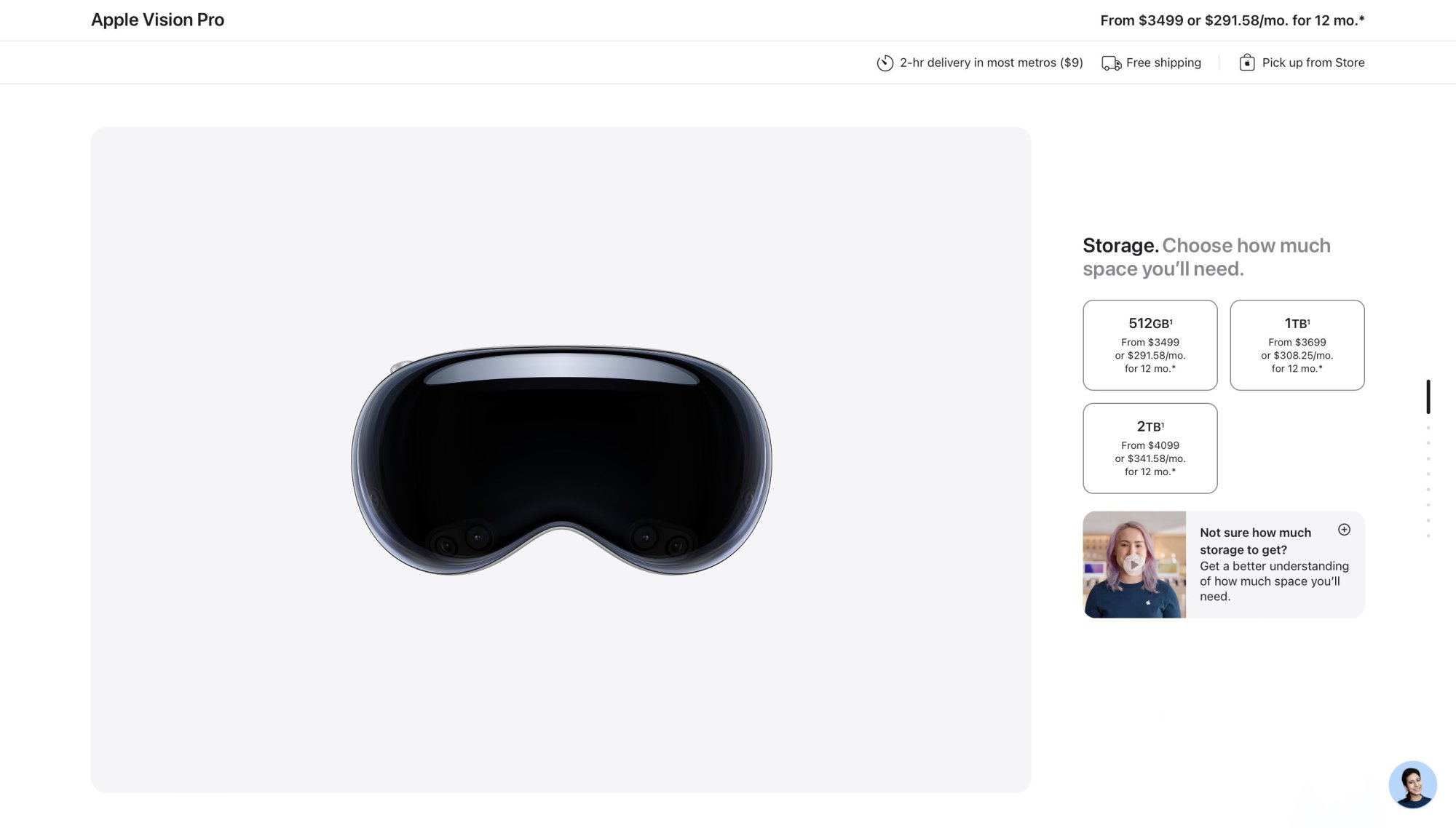Select the 1TB storage option
The height and width of the screenshot is (828, 1456).
tap(1297, 345)
